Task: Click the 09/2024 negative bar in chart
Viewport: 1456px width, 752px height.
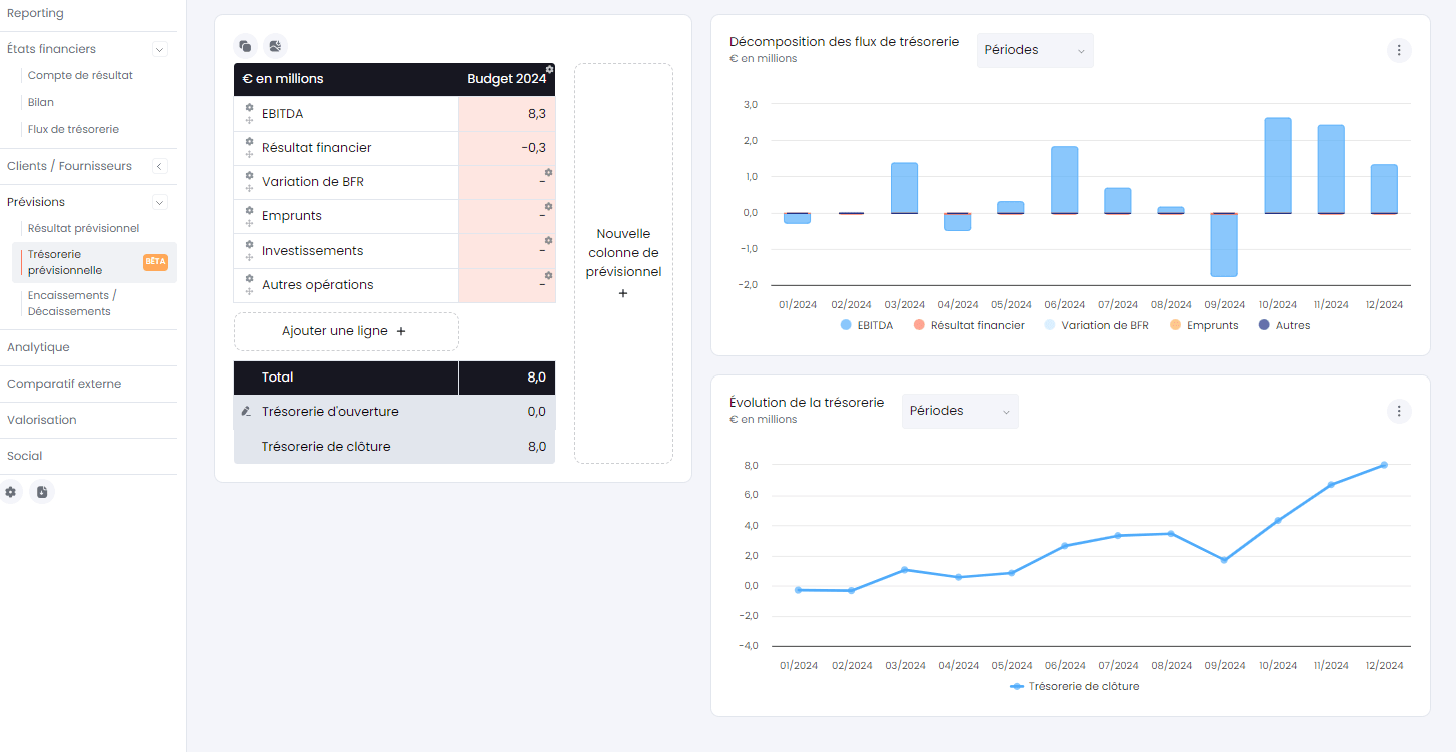Action: (1224, 245)
